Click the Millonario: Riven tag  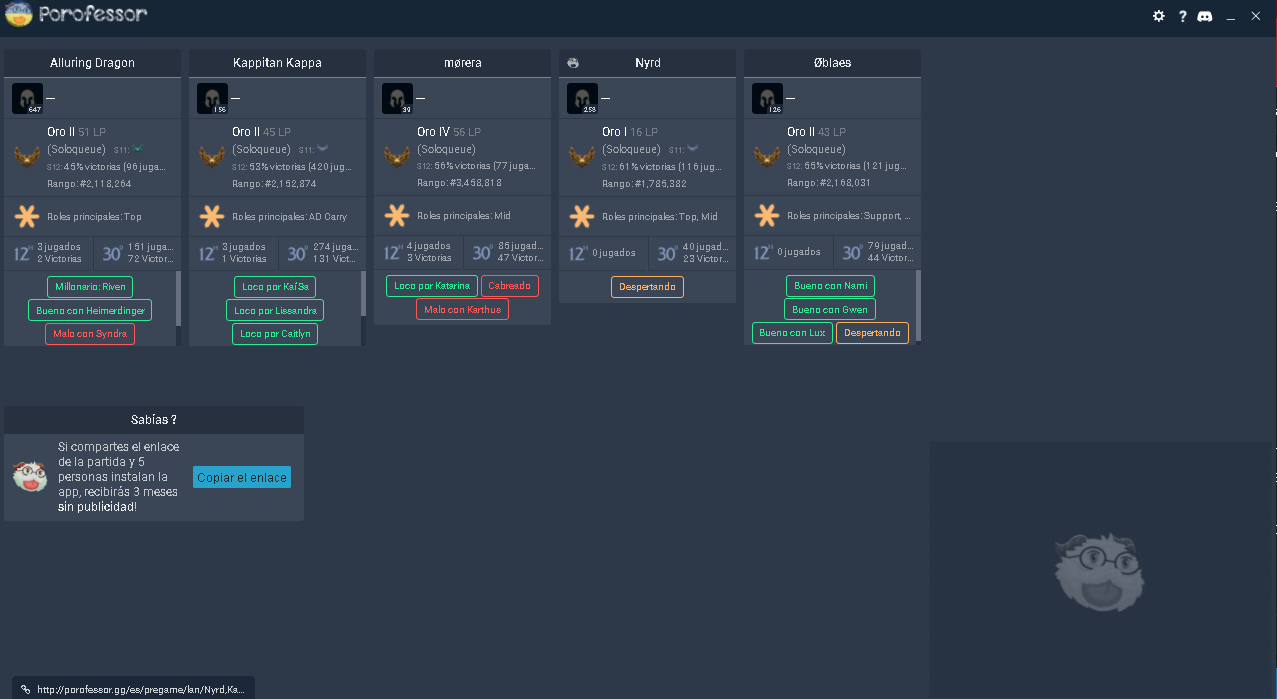pos(90,287)
